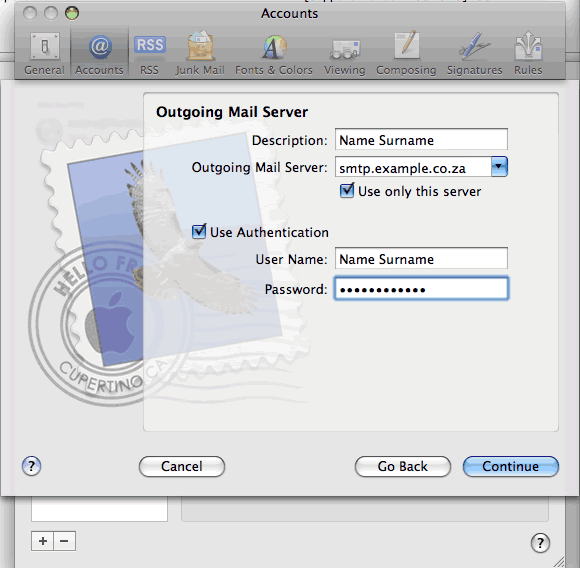Click the green zoom window button
The width and height of the screenshot is (580, 568).
click(72, 13)
